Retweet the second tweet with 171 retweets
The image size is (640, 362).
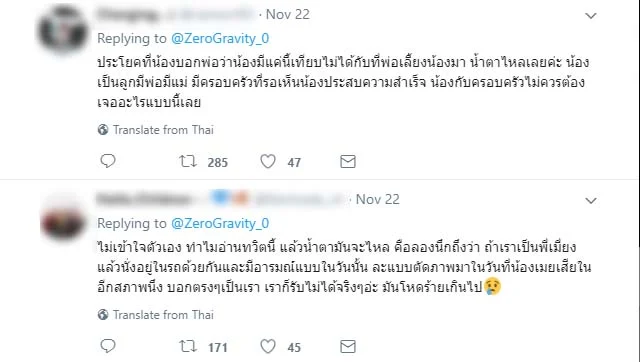click(188, 346)
